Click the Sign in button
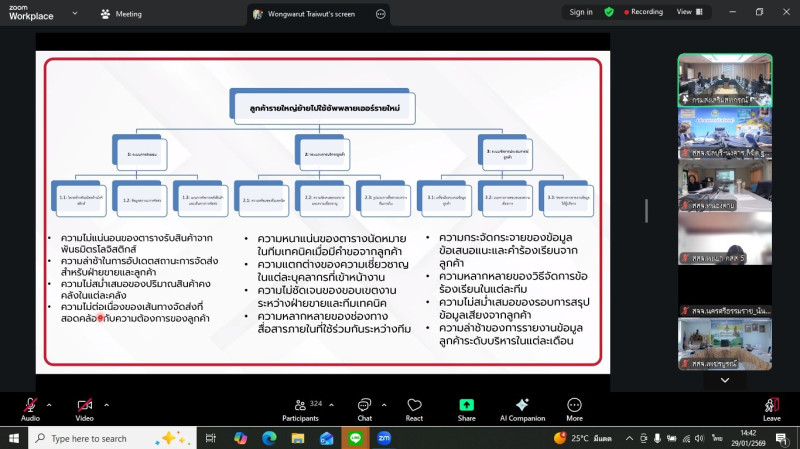 coord(581,12)
